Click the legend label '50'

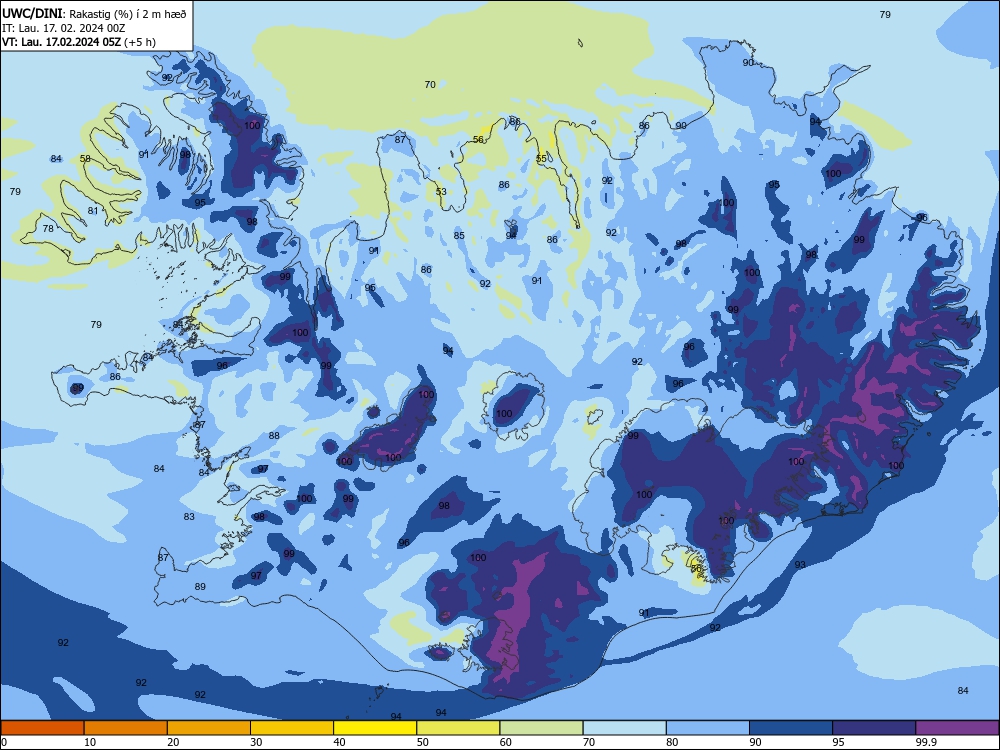point(422,742)
